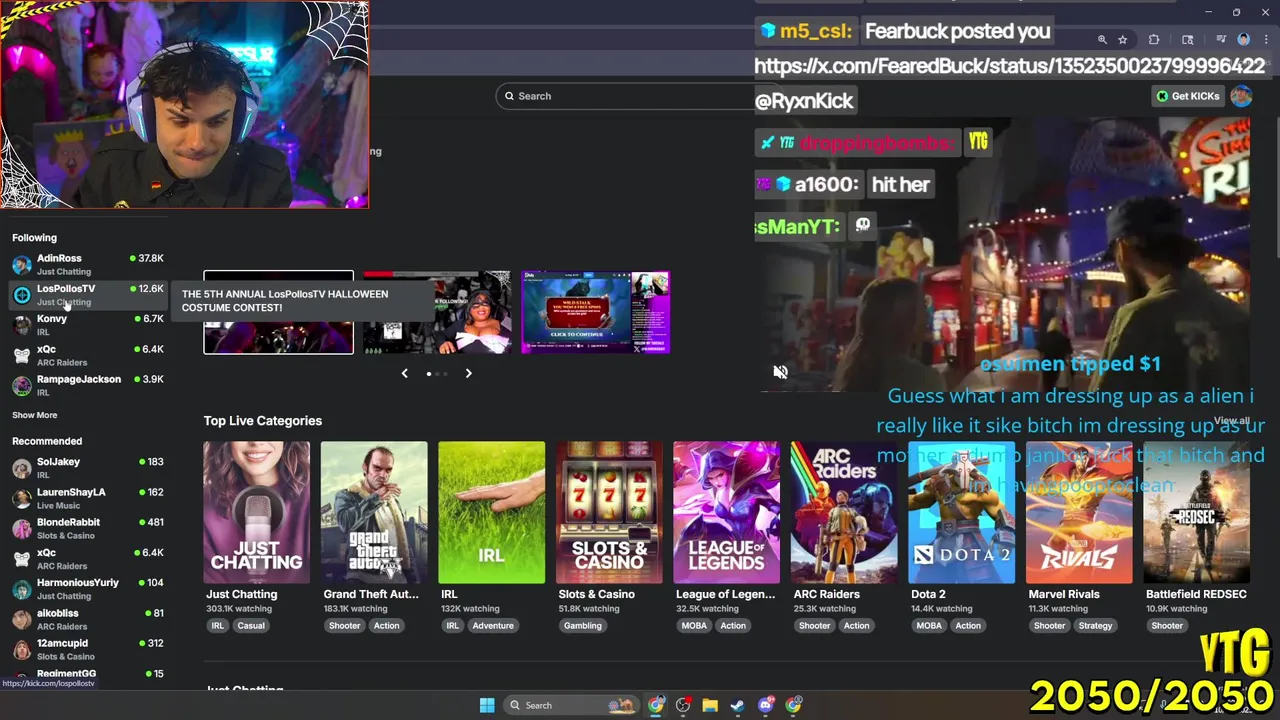
Task: Open the ARC Raiders category card
Action: pyautogui.click(x=844, y=512)
